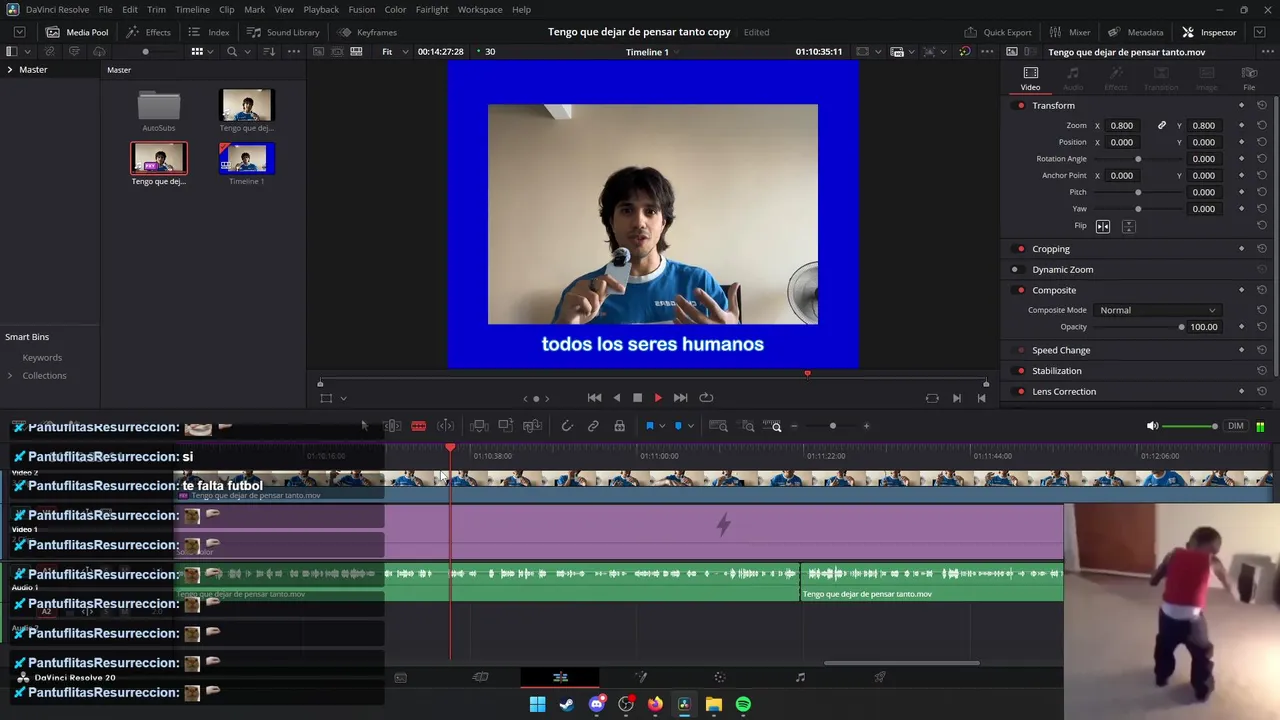
Task: Open the Index panel
Action: tap(209, 32)
